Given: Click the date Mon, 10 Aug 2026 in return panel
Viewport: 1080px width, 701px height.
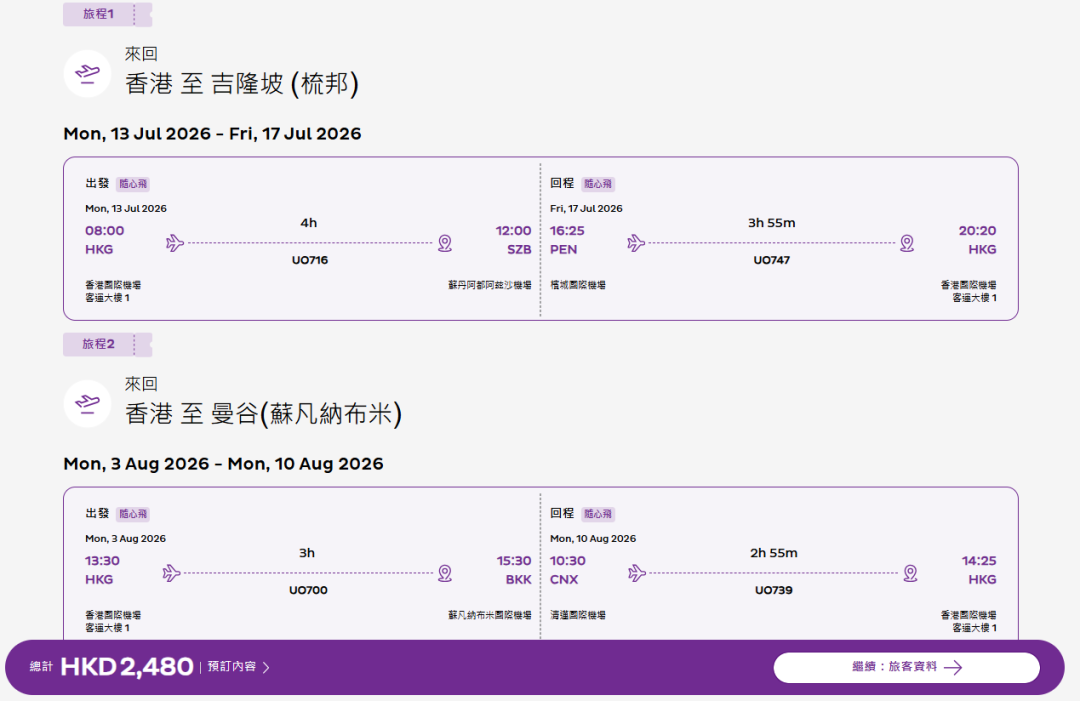Looking at the screenshot, I should click(593, 538).
